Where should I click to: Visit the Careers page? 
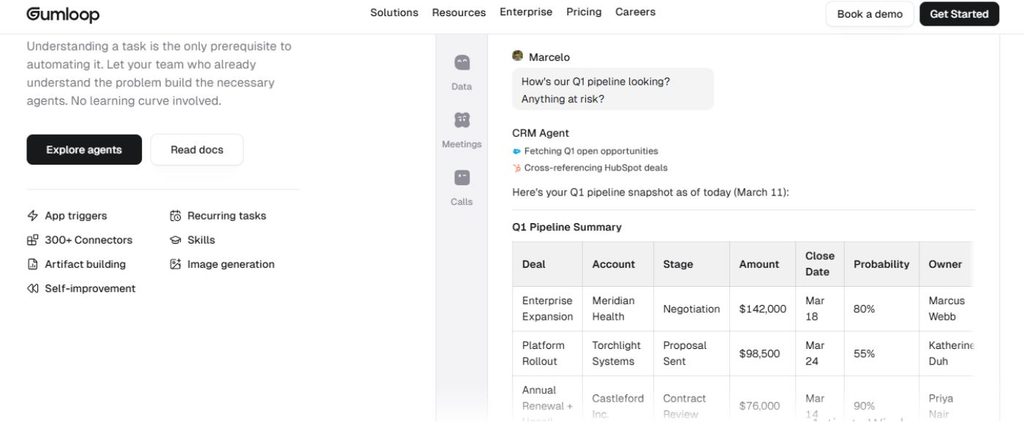point(635,12)
